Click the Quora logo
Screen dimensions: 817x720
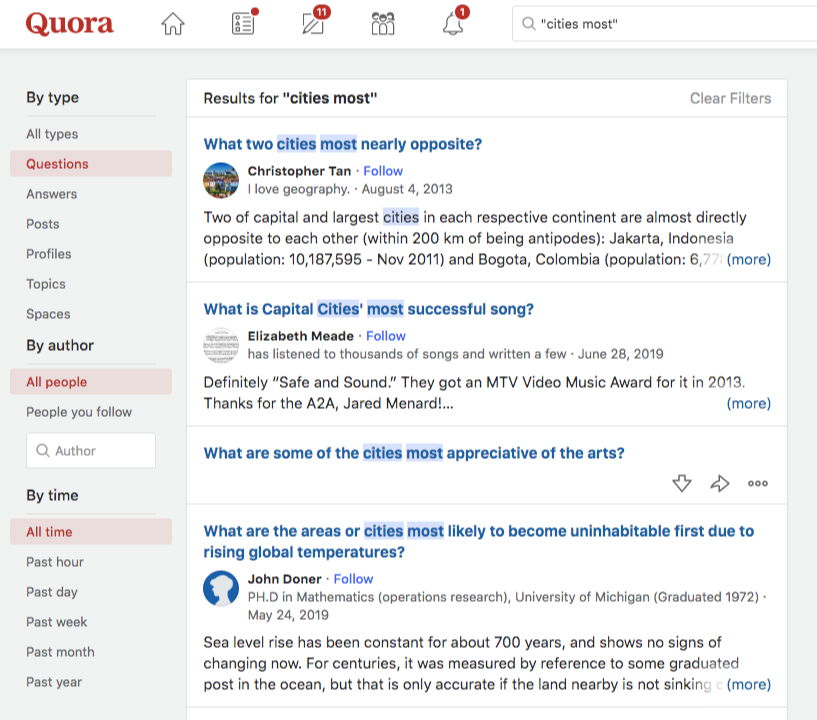[69, 23]
